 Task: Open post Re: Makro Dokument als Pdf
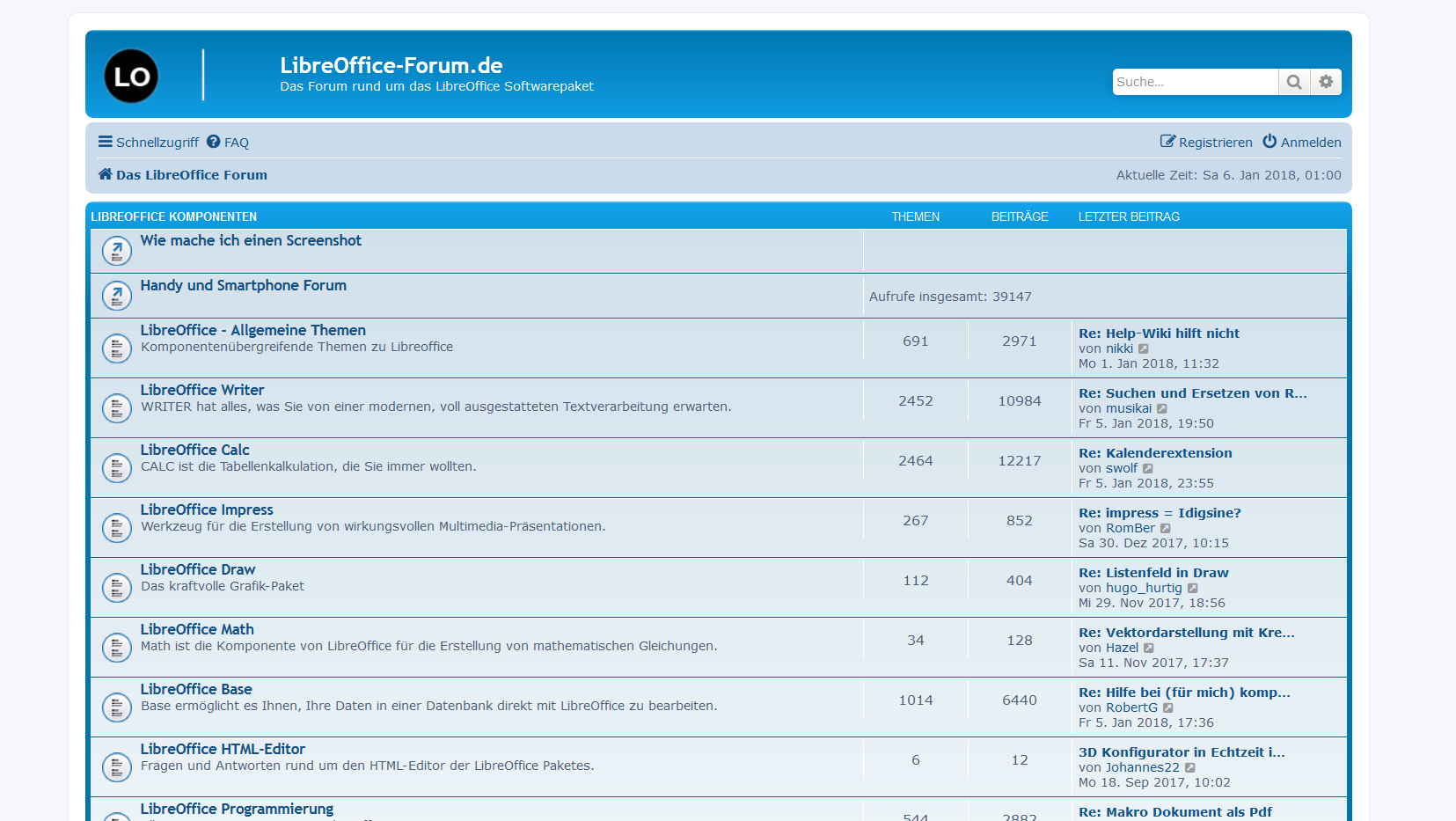tap(1175, 812)
